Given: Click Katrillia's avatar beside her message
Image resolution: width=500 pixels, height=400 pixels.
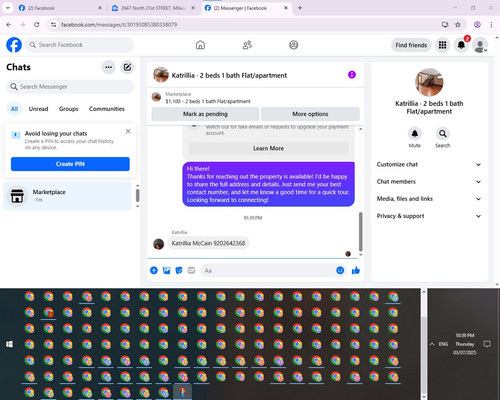Looking at the screenshot, I should 158,244.
